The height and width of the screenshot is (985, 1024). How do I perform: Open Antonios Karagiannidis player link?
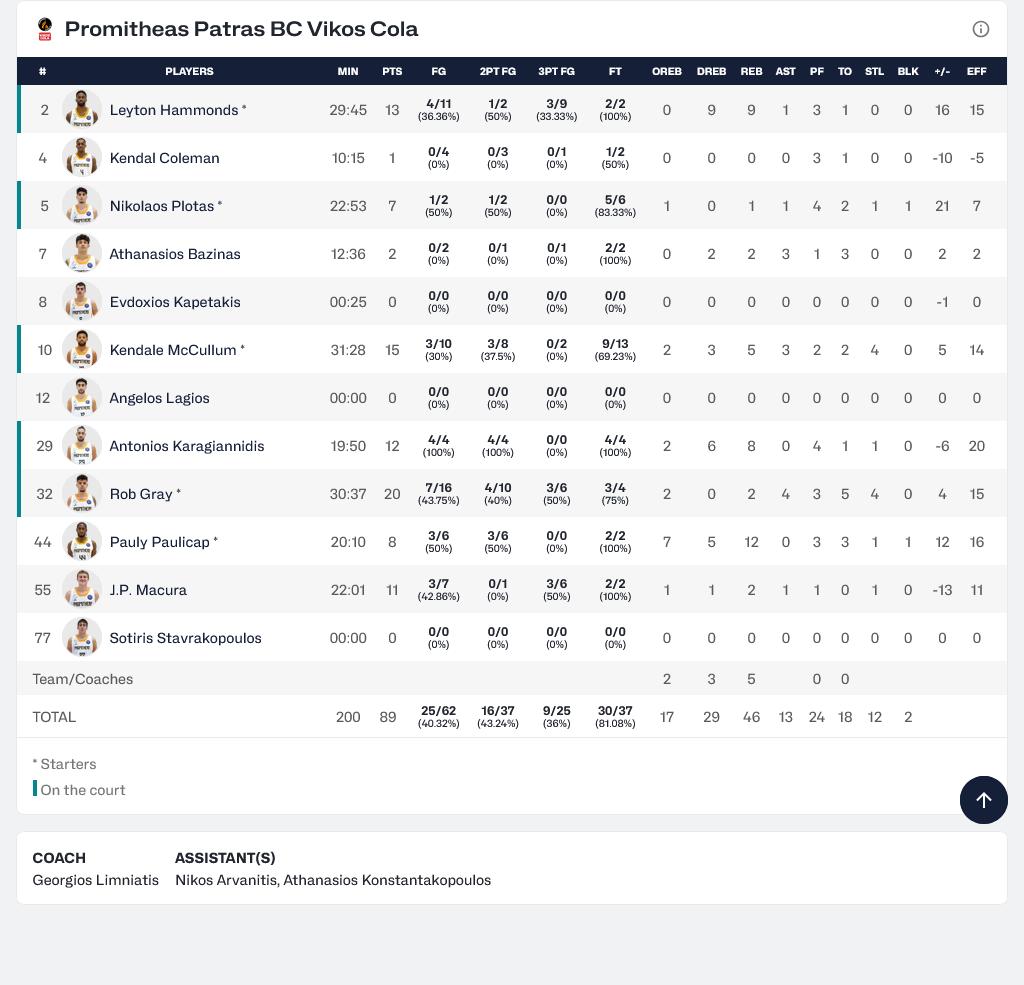(x=186, y=446)
